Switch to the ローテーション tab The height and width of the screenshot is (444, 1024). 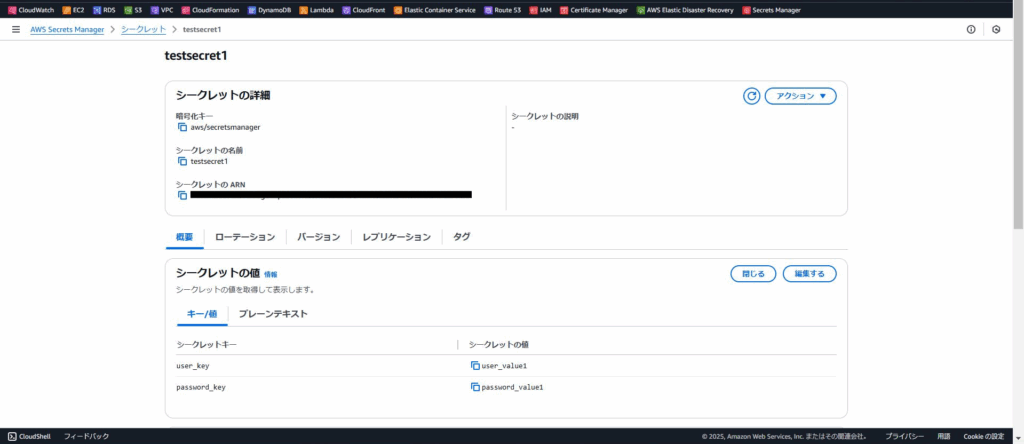click(x=245, y=237)
